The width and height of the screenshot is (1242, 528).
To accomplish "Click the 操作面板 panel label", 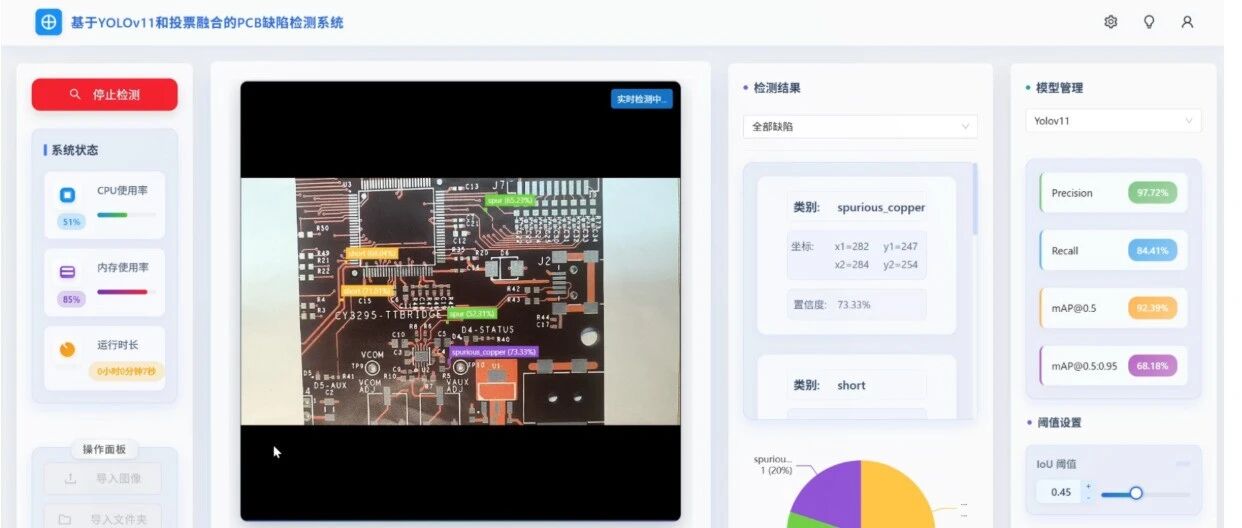I will 105,450.
